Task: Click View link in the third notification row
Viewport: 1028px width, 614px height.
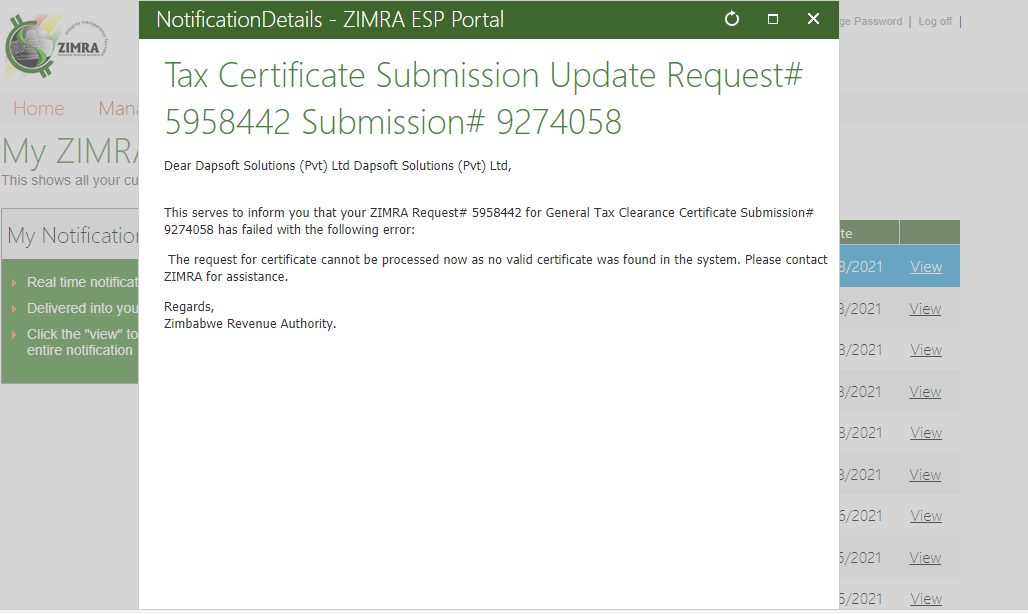Action: (926, 350)
